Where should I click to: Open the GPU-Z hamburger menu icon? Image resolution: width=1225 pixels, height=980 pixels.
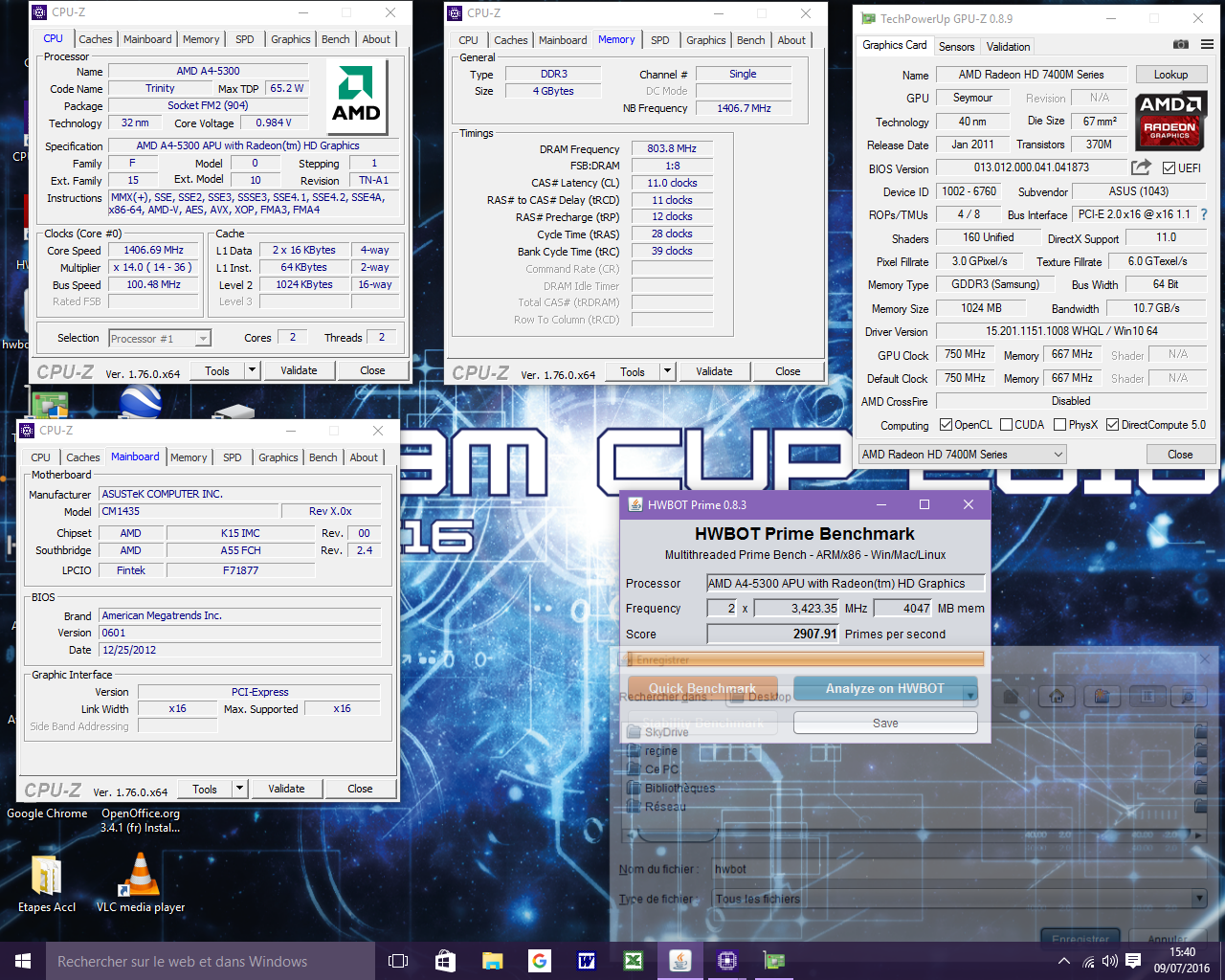1207,45
